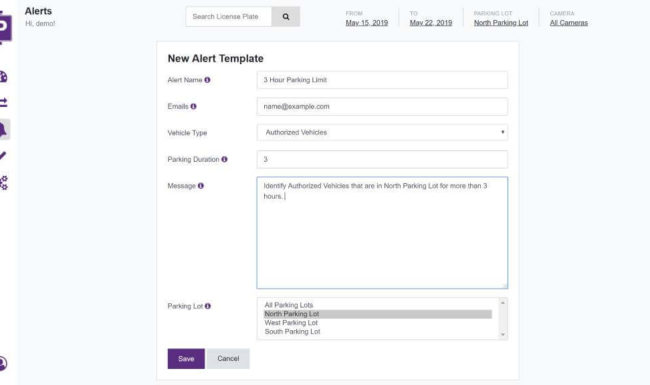Open the From date May 15, 2019
This screenshot has height=385, width=650.
pyautogui.click(x=367, y=23)
